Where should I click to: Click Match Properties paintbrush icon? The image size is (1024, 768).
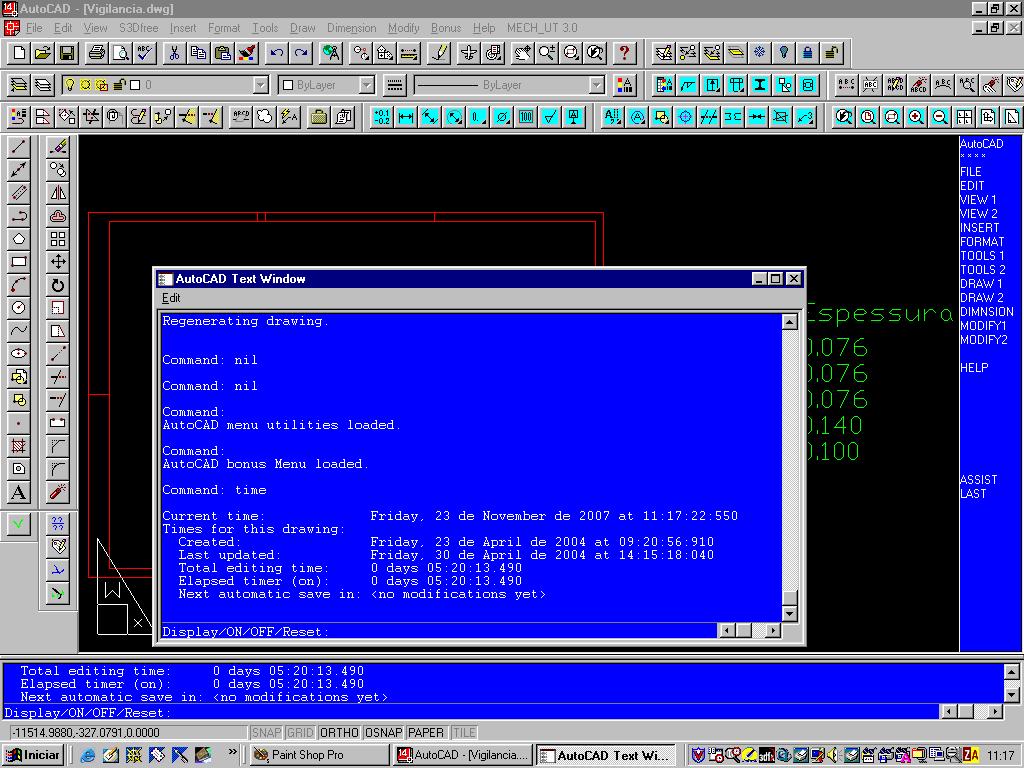[x=248, y=53]
